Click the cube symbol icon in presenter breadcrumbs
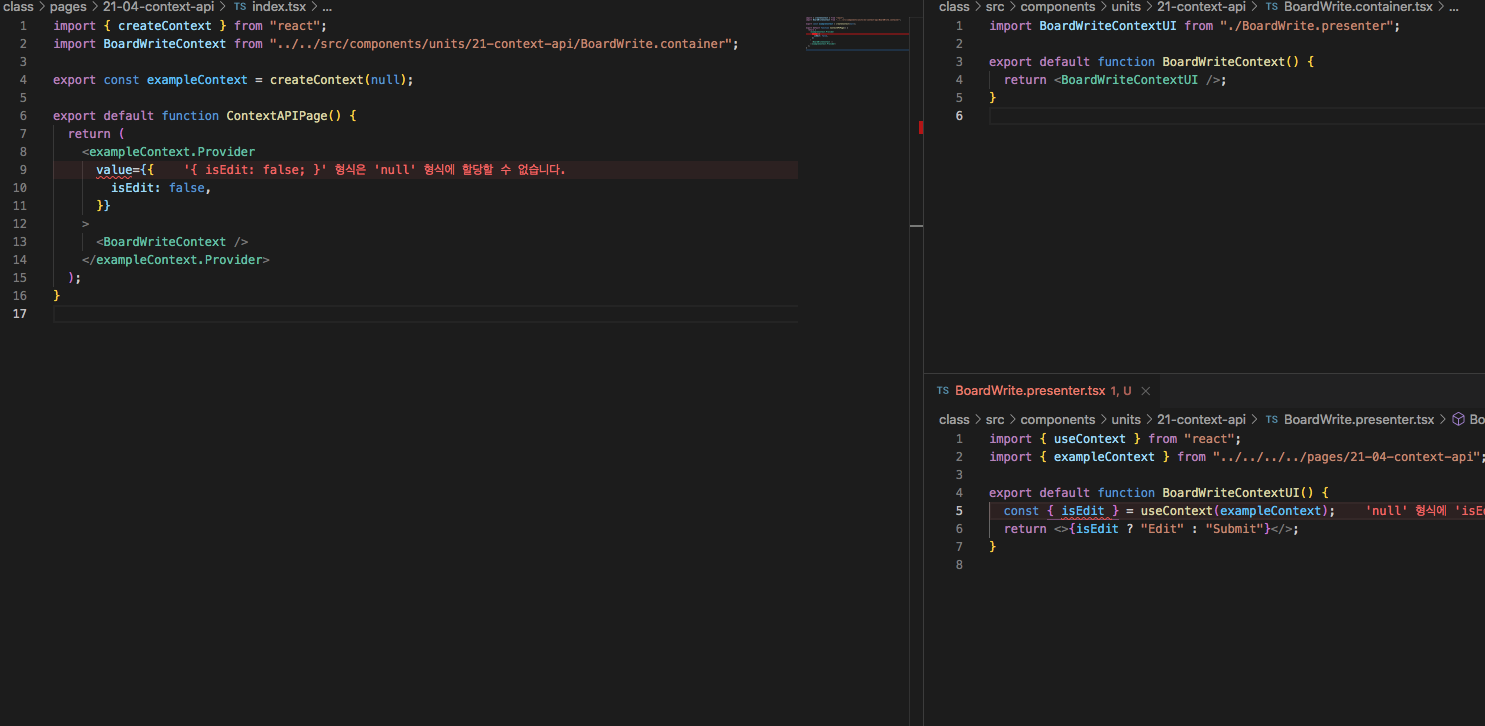Screen dimensions: 1485x726 tap(1458, 420)
